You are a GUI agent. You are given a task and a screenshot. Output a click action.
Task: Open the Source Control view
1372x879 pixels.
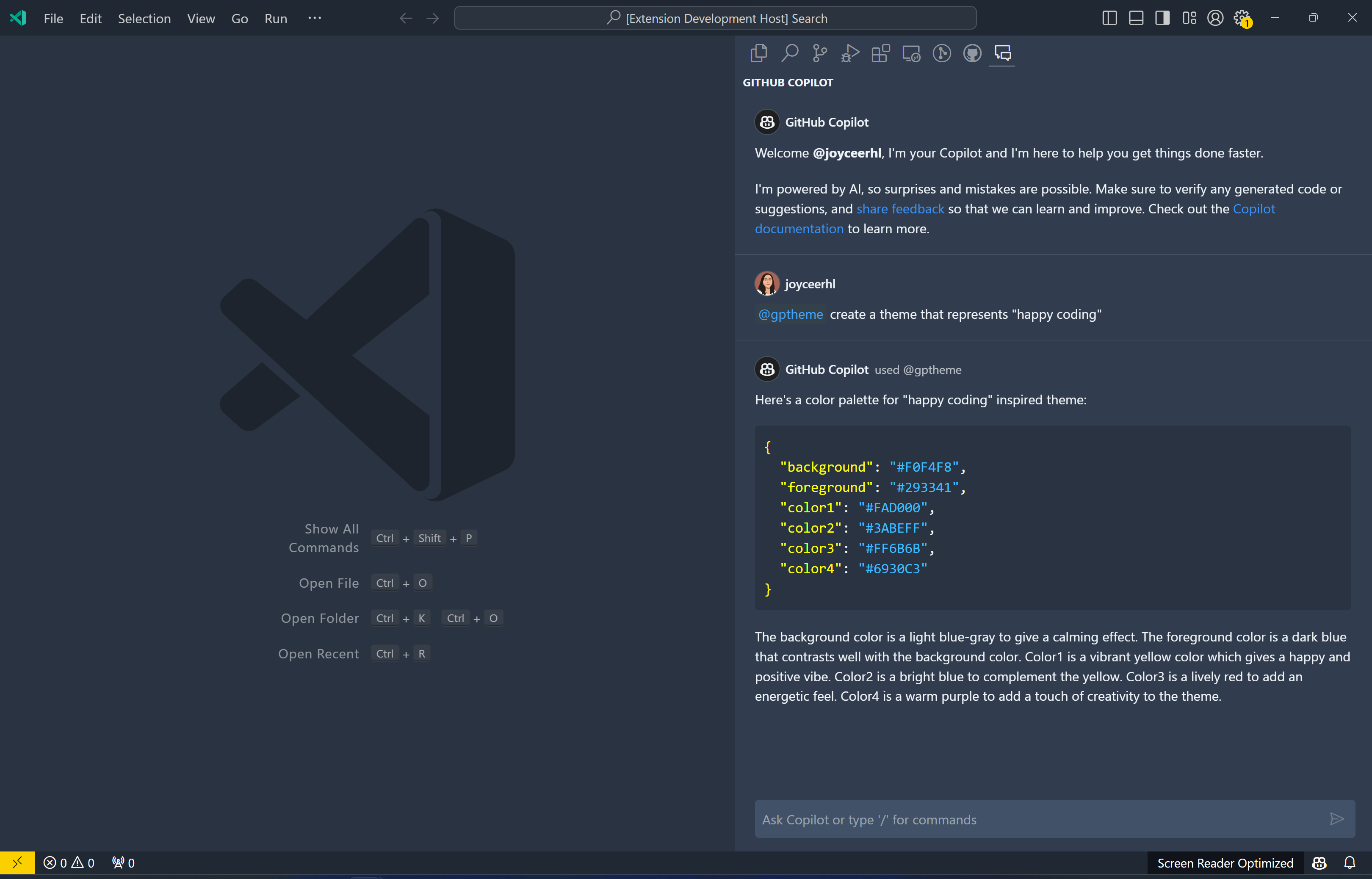[819, 53]
